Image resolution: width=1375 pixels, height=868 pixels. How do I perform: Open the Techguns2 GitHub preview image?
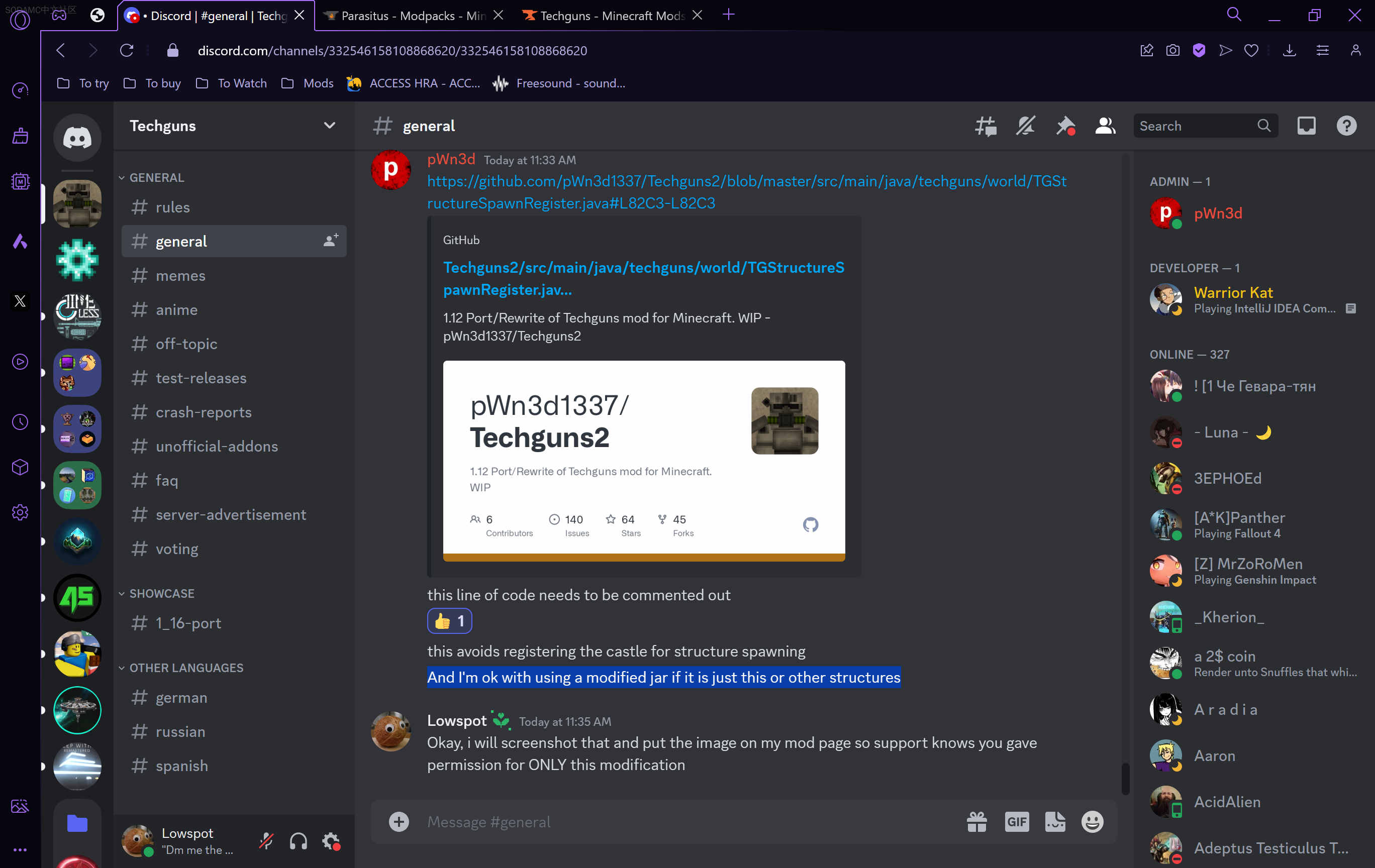644,461
